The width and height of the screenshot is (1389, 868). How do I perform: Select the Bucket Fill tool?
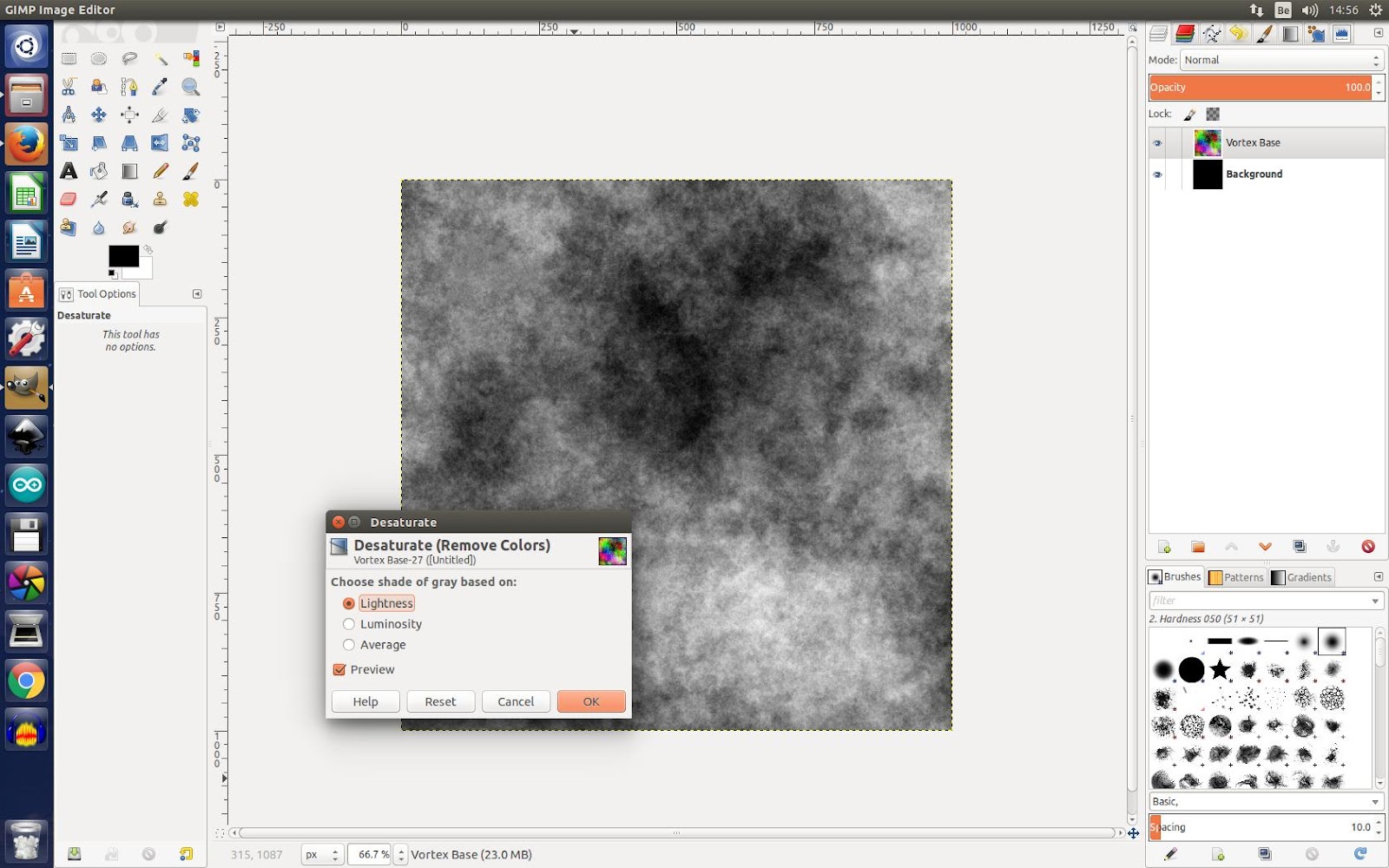point(98,171)
